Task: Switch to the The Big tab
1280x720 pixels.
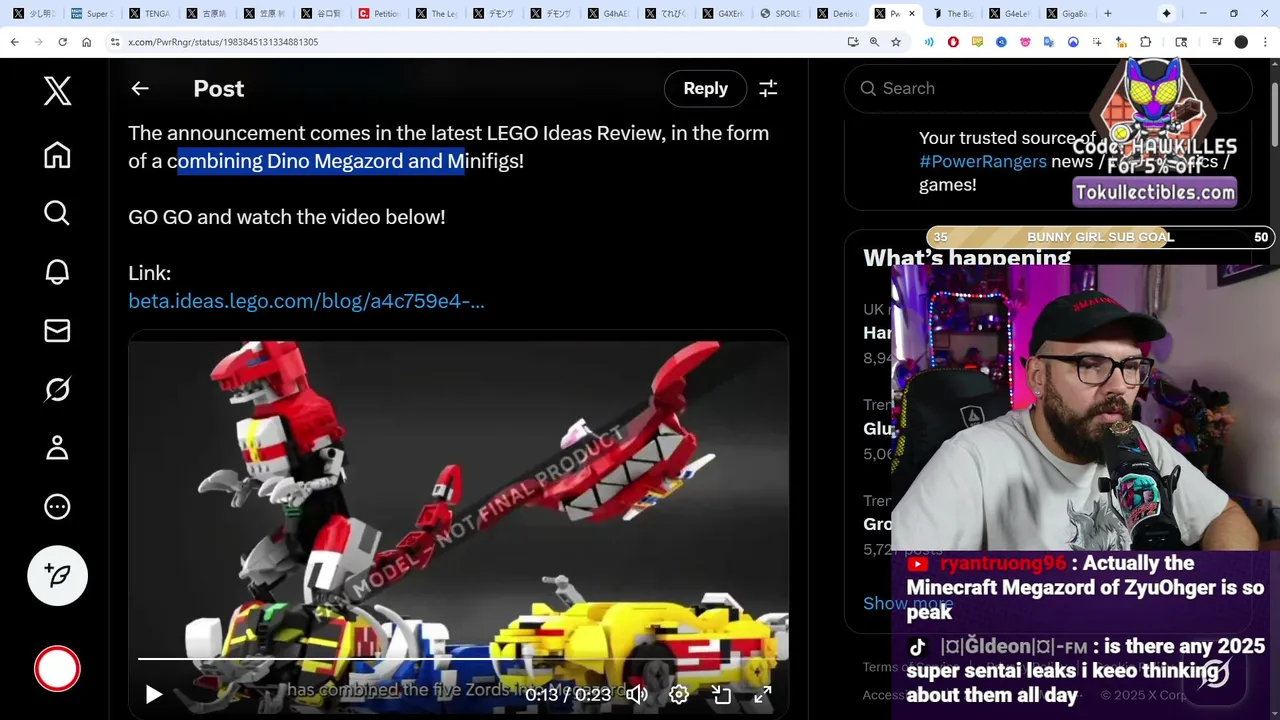Action: pyautogui.click(x=953, y=14)
